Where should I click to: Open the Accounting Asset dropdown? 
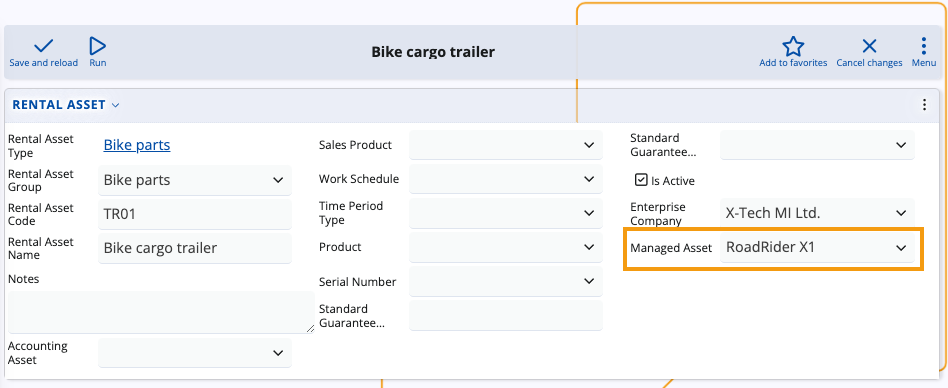pos(195,353)
